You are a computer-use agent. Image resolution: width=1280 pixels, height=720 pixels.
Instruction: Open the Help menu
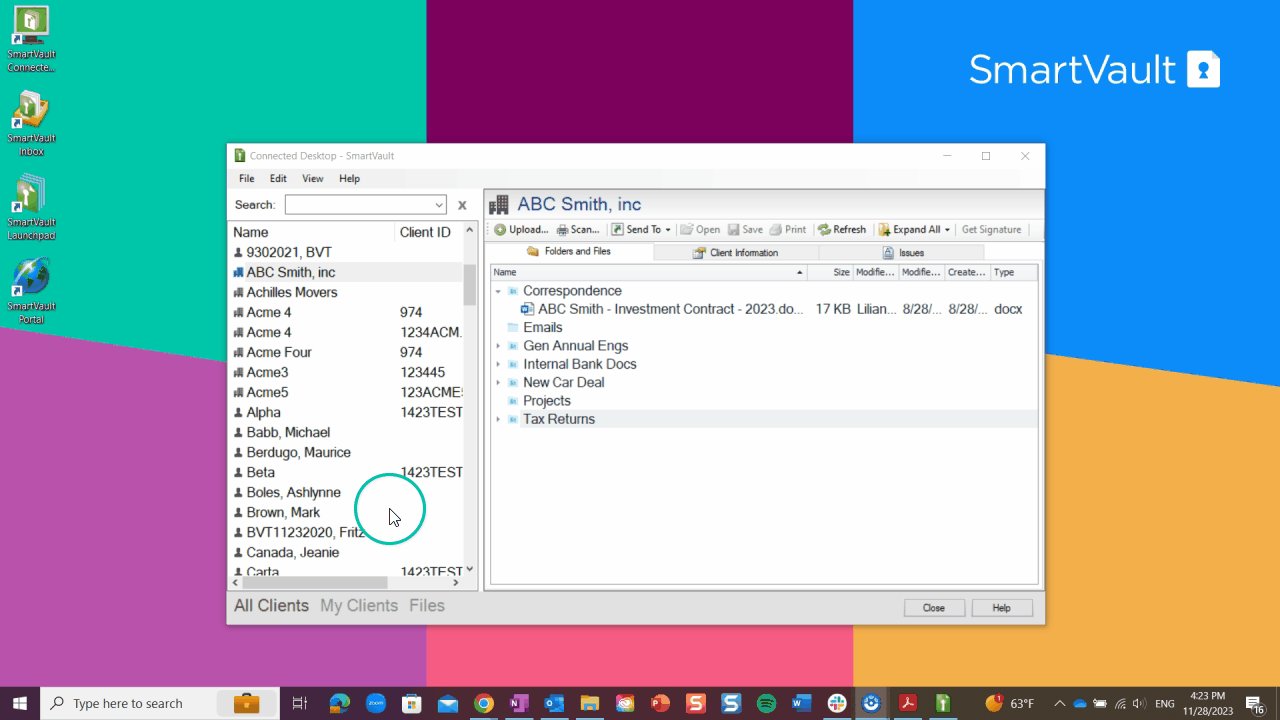click(349, 179)
